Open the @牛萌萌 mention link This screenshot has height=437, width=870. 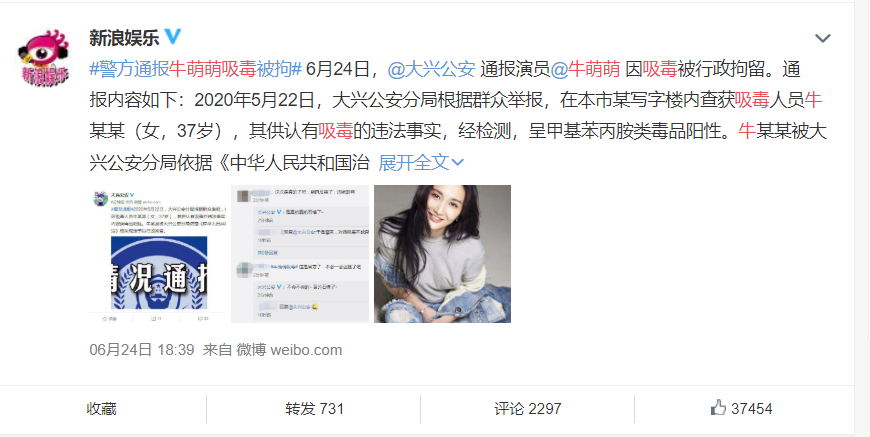585,69
